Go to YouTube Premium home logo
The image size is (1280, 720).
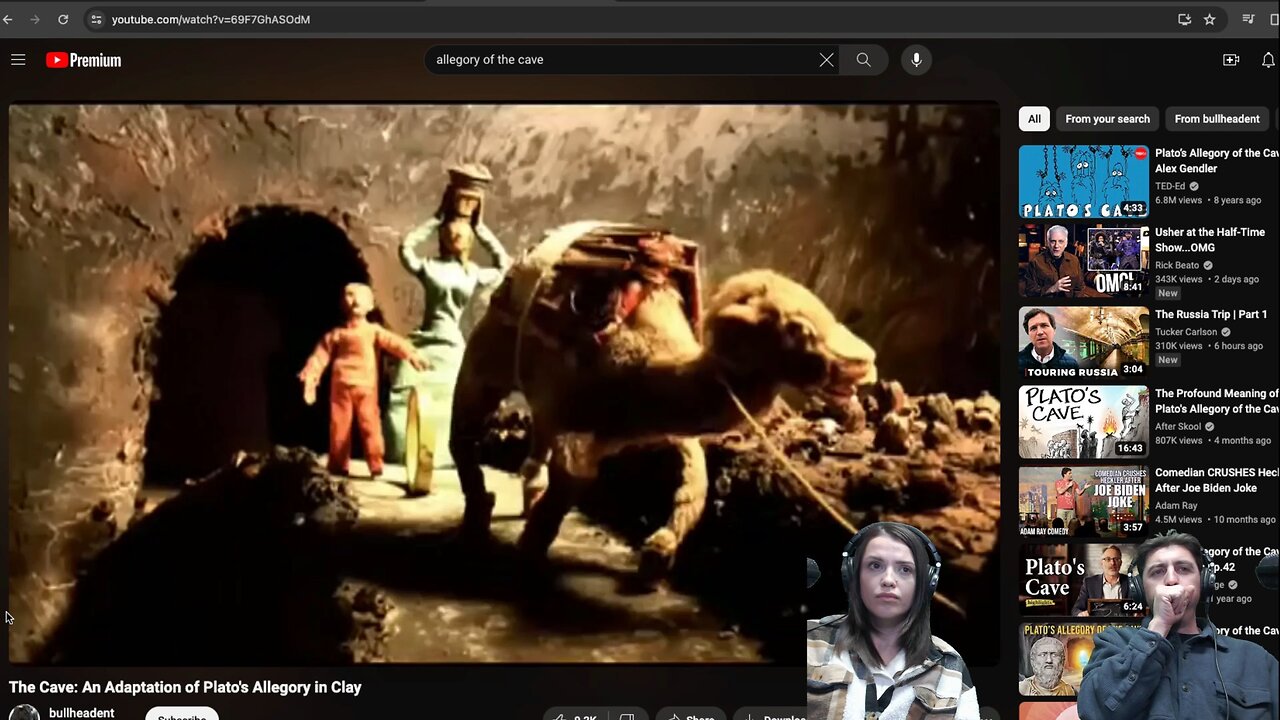tap(83, 60)
